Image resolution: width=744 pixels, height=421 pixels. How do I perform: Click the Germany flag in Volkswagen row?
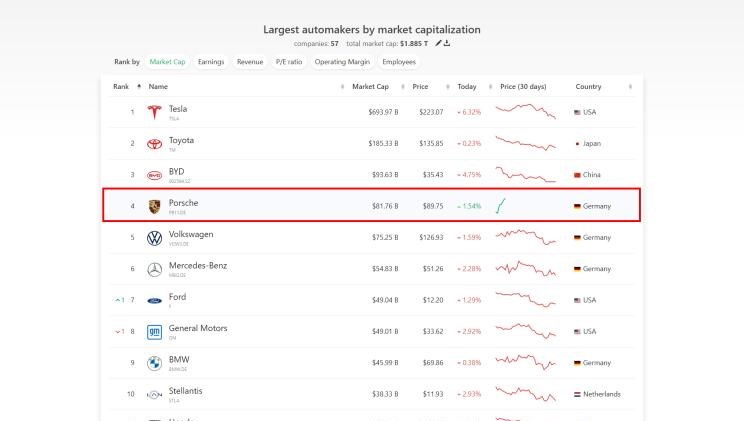point(577,238)
